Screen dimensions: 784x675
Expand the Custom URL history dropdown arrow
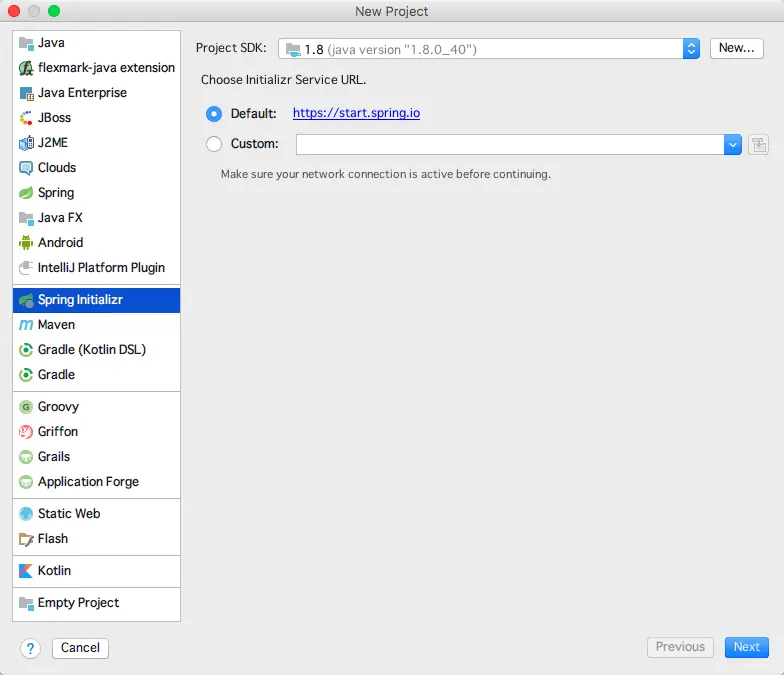point(732,145)
